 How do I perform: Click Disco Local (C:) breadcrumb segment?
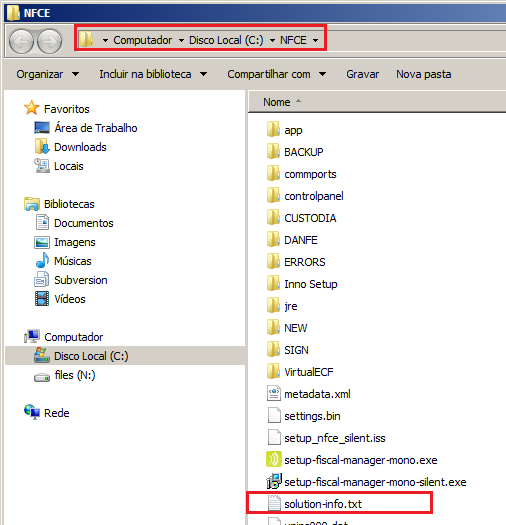[x=226, y=40]
